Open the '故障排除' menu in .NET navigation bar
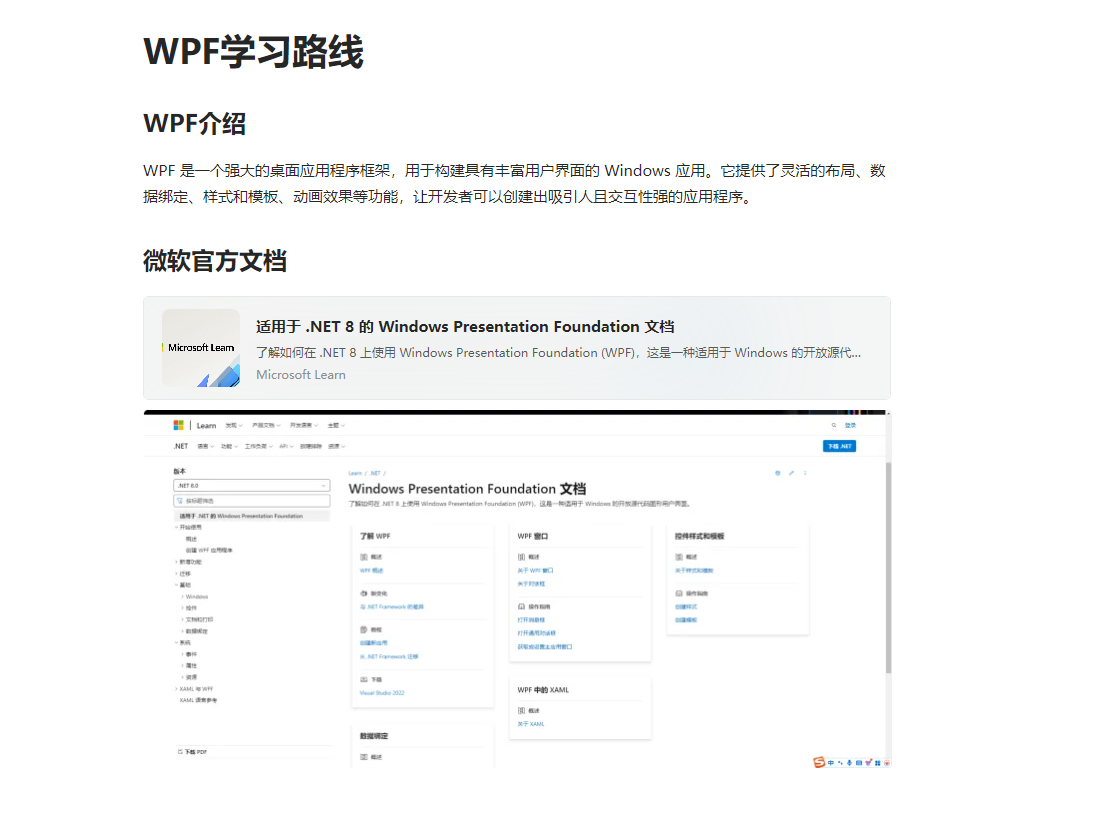This screenshot has height=818, width=1113. (311, 446)
